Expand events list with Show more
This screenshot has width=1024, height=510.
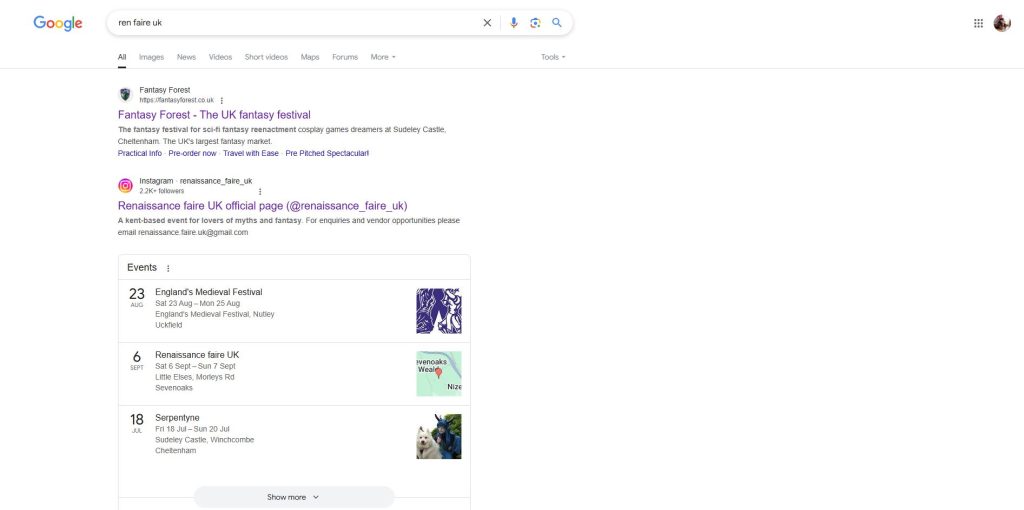pos(293,497)
